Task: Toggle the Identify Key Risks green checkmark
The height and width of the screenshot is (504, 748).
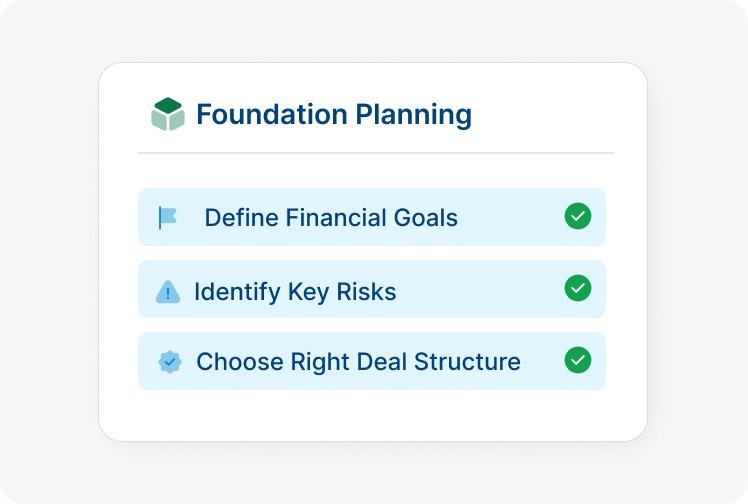Action: point(578,288)
